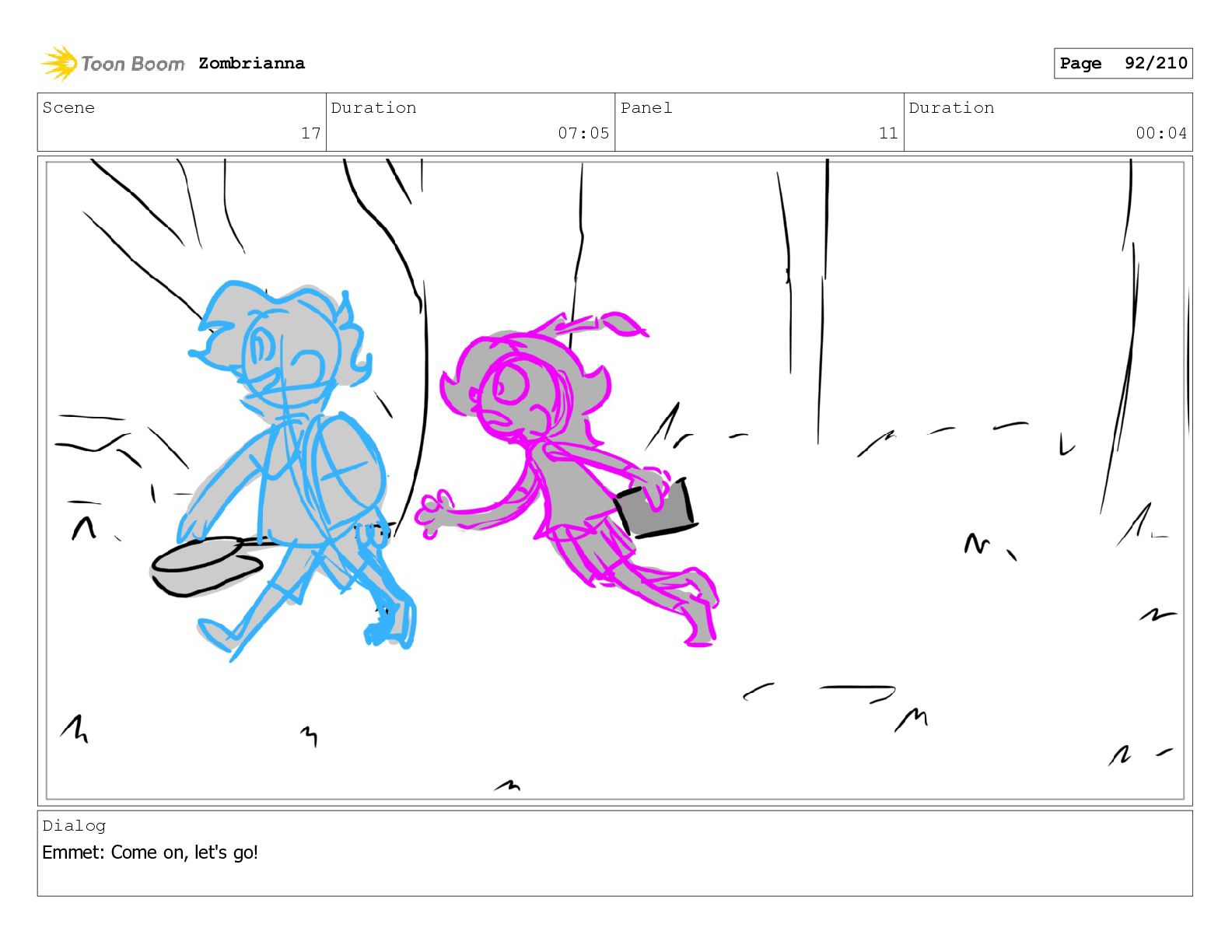This screenshot has width=1232, height=952.
Task: Click the Toon Boom logo
Action: click(113, 63)
